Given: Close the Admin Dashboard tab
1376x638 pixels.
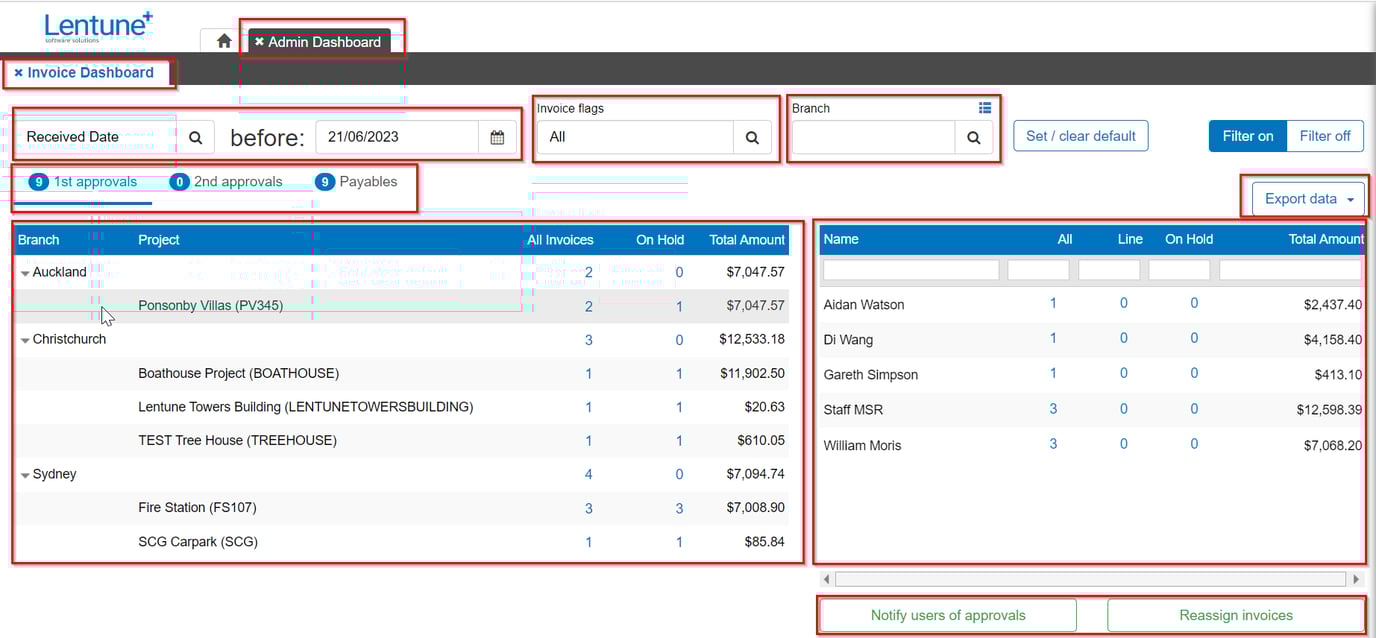Looking at the screenshot, I should point(260,42).
